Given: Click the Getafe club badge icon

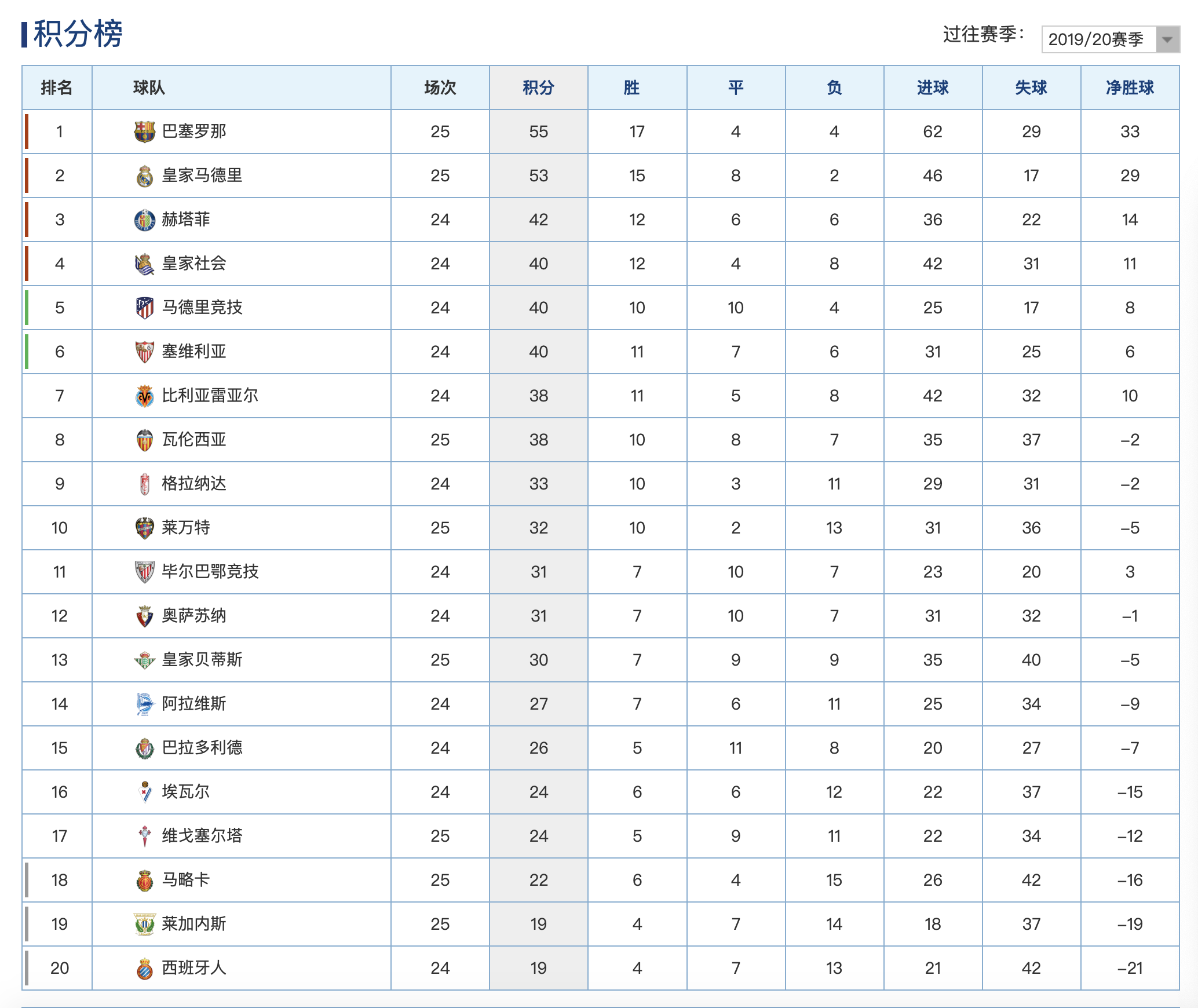Looking at the screenshot, I should click(x=144, y=220).
